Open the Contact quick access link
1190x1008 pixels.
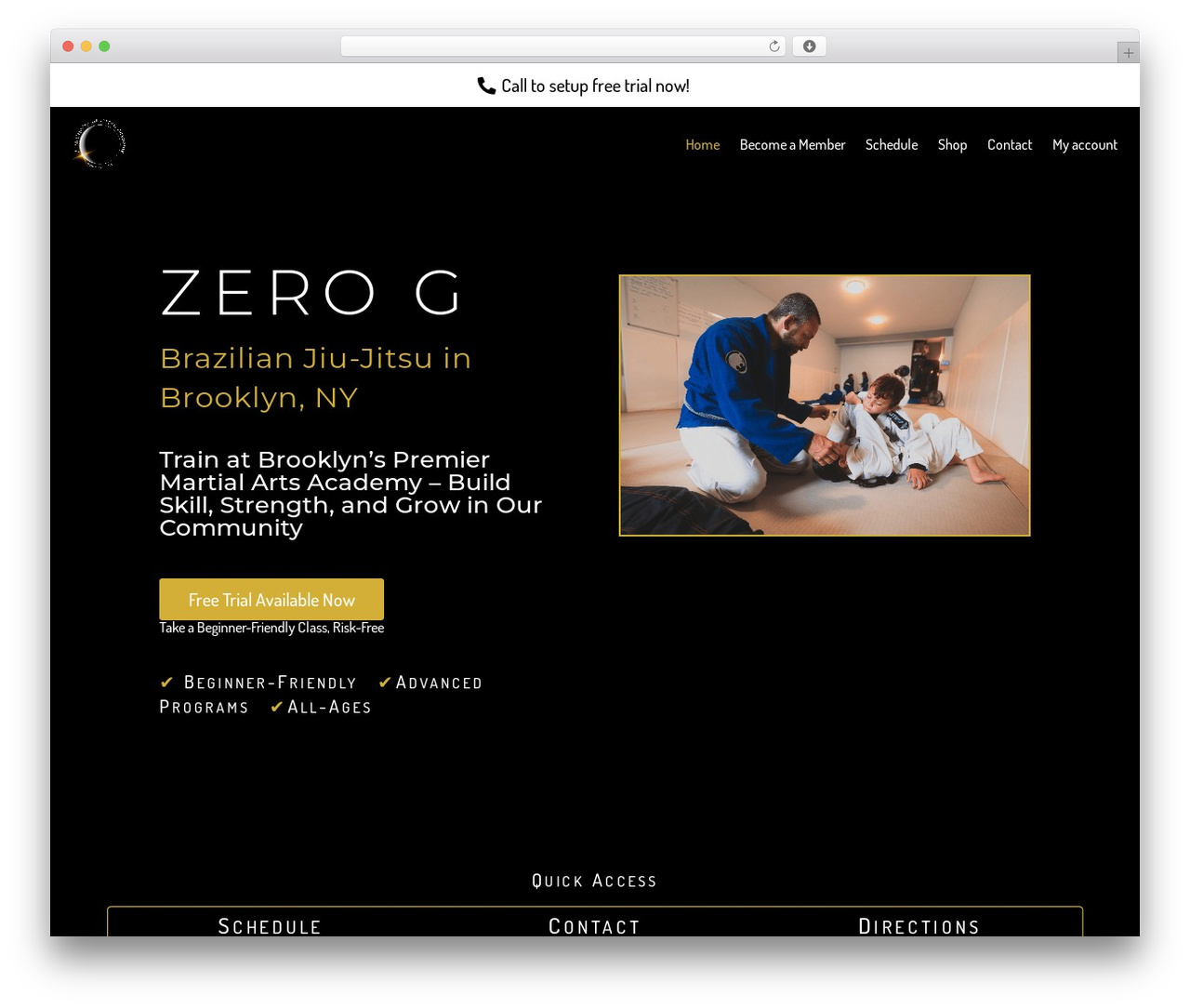tap(594, 926)
